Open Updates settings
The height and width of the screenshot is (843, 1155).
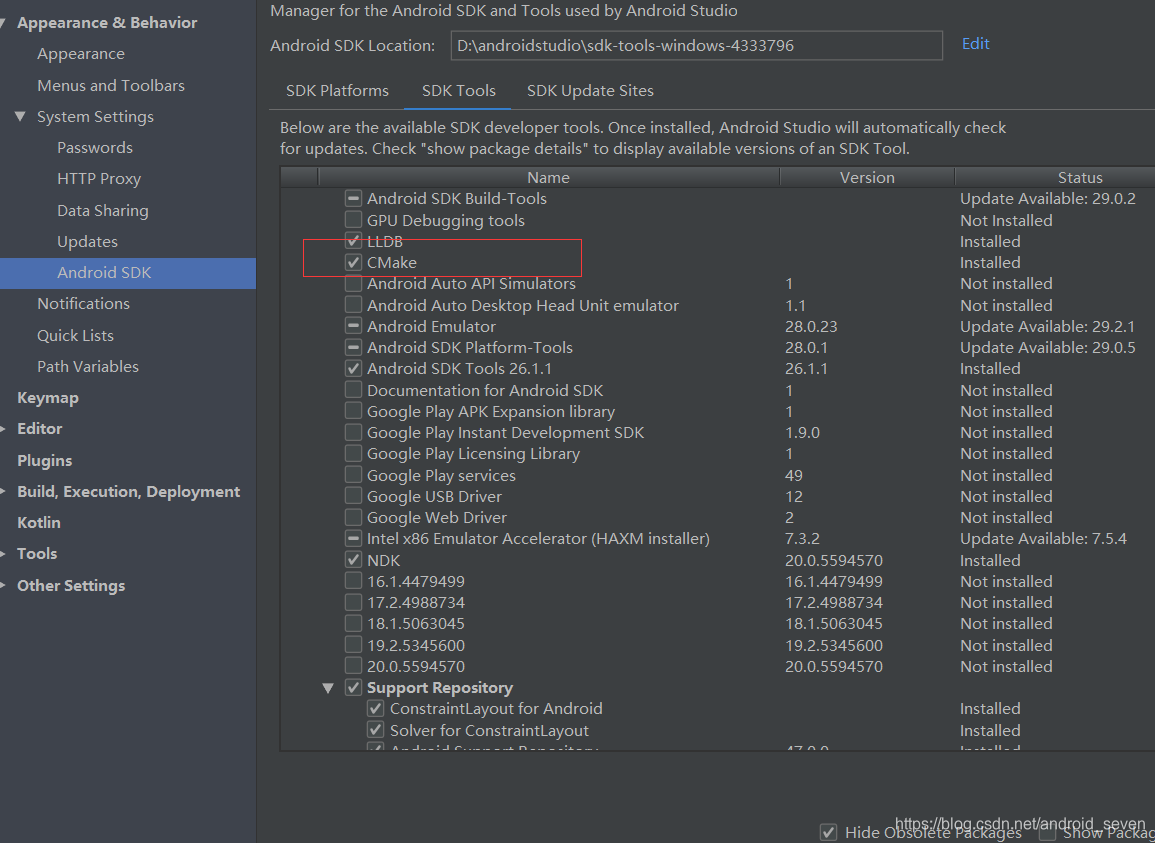pos(88,242)
